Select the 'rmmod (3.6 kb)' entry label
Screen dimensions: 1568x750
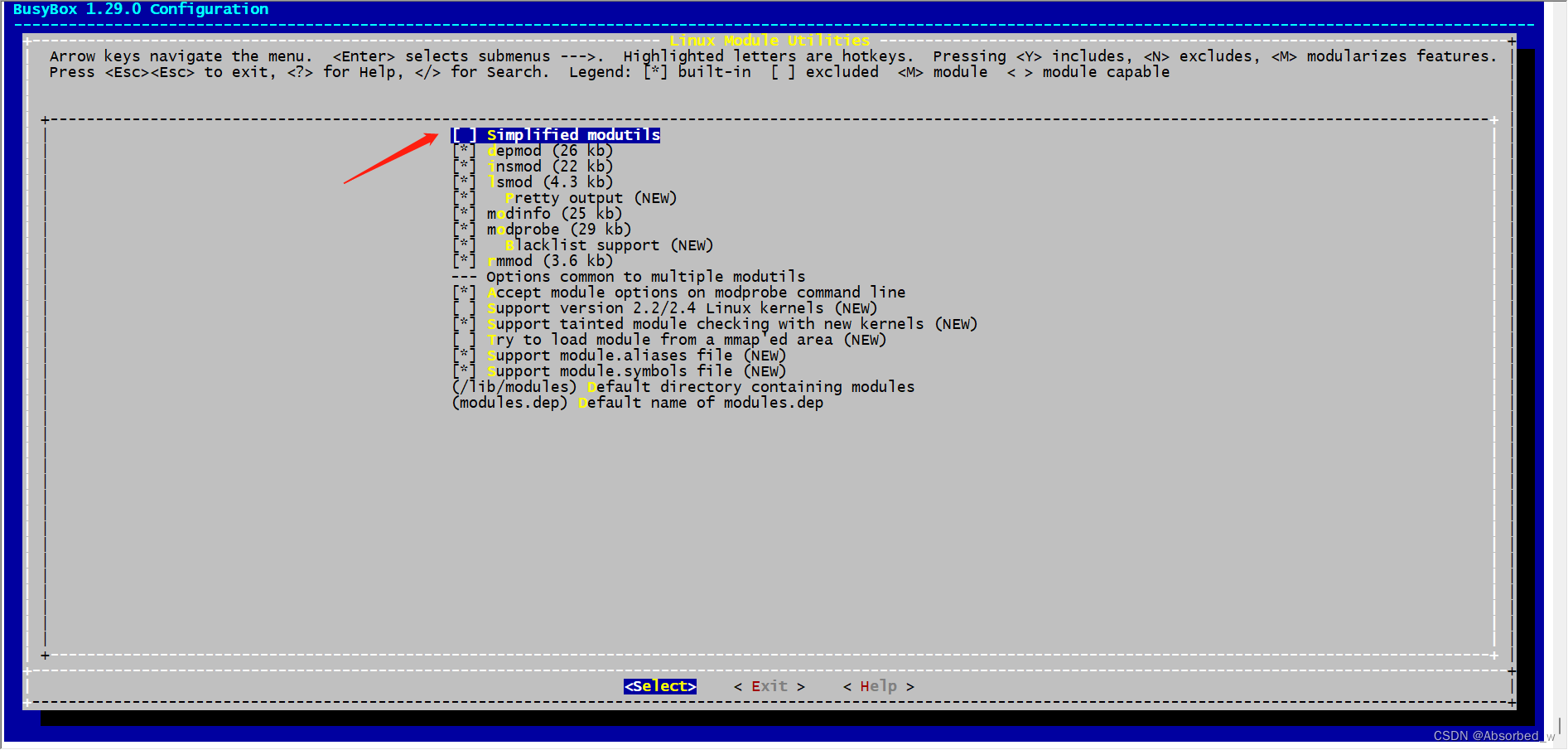pos(550,261)
